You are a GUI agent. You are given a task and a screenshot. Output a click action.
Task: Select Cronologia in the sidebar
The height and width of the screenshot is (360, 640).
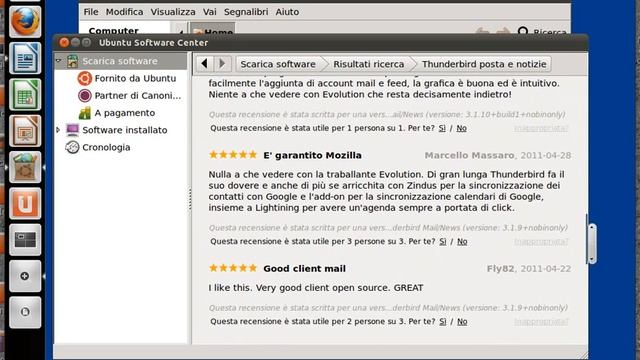click(106, 147)
